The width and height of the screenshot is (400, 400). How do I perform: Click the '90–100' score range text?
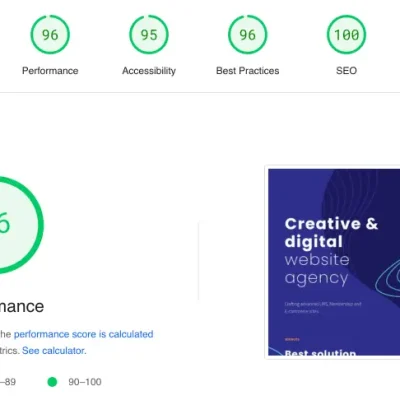click(85, 382)
